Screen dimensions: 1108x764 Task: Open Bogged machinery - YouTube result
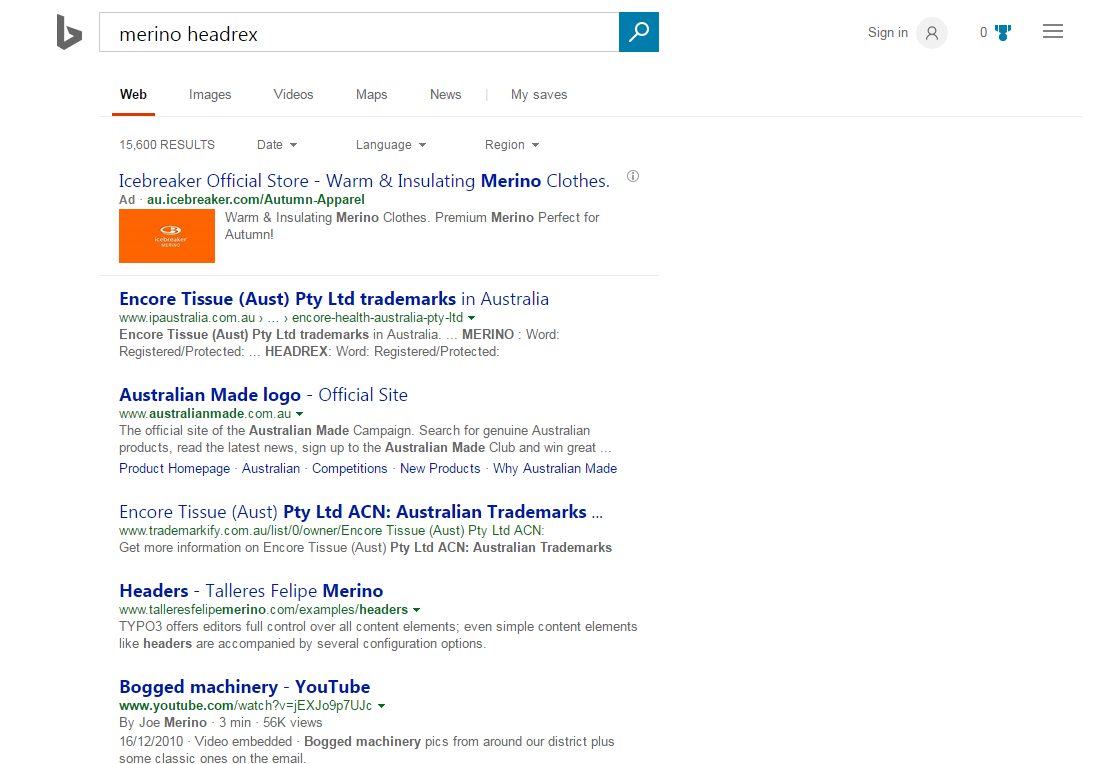point(244,687)
